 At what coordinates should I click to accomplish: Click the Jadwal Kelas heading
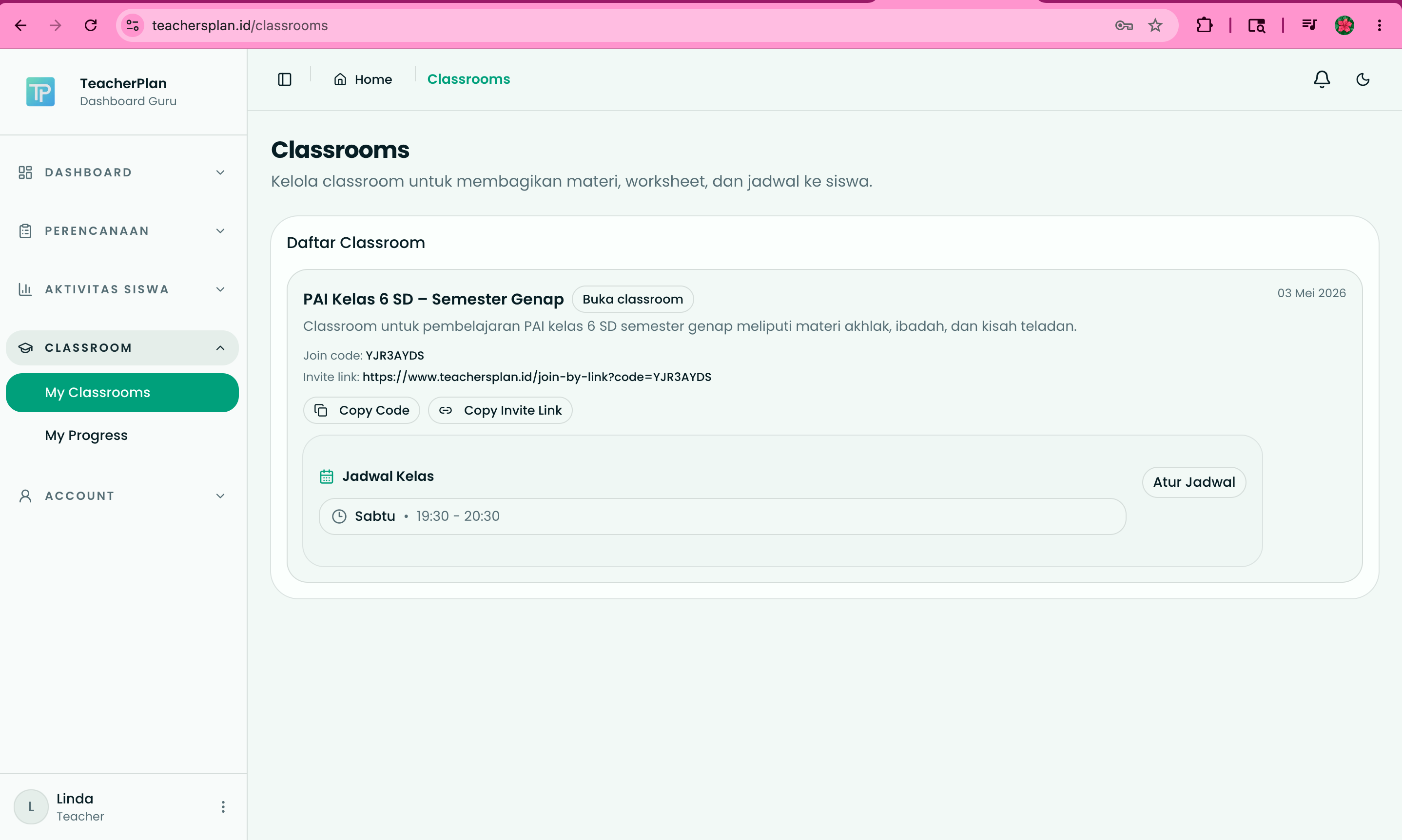point(388,477)
